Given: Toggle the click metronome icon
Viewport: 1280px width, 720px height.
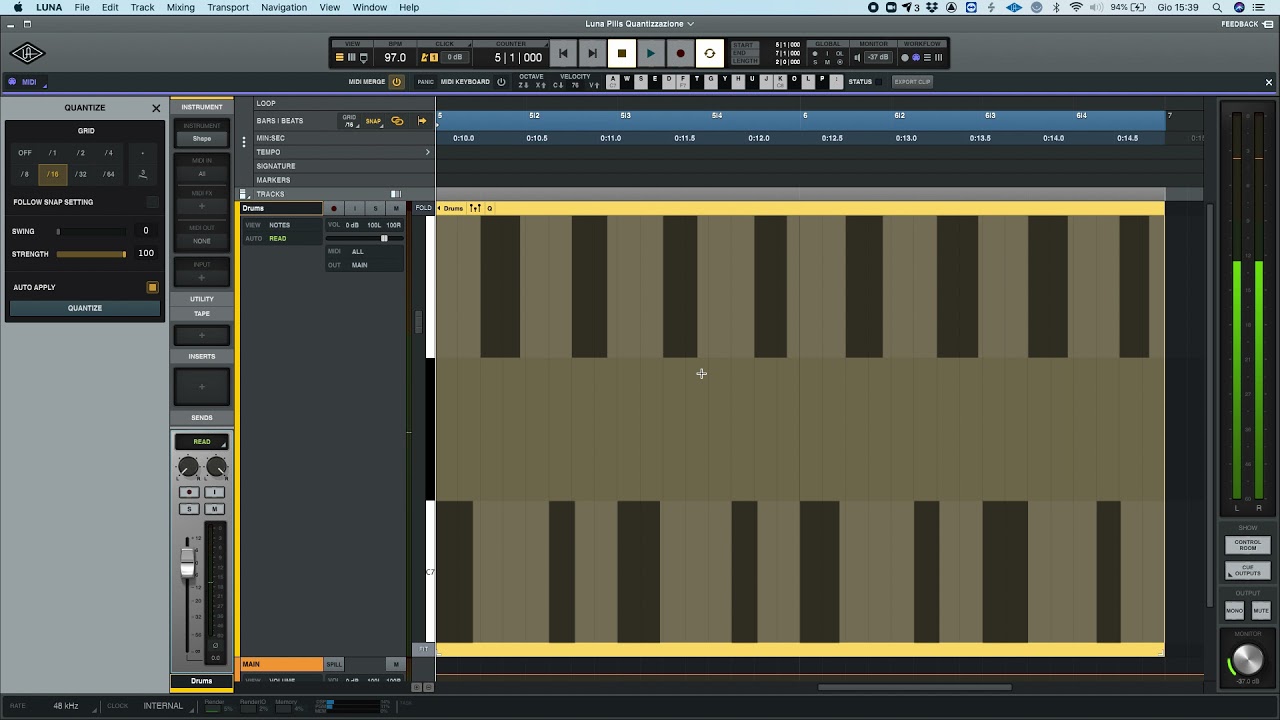Looking at the screenshot, I should (x=425, y=58).
